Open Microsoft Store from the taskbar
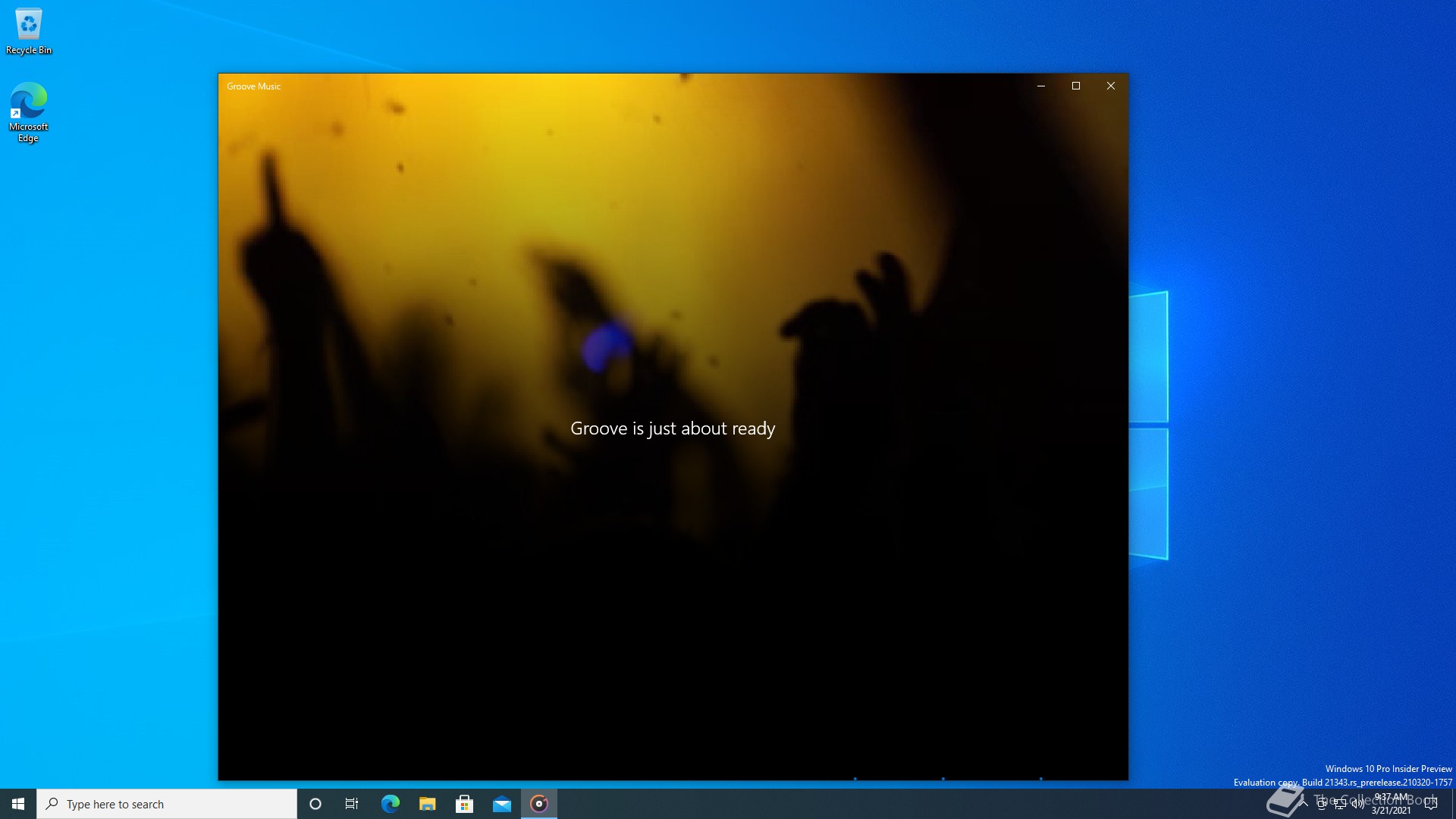Screen dimensions: 1456x819 [x=464, y=804]
